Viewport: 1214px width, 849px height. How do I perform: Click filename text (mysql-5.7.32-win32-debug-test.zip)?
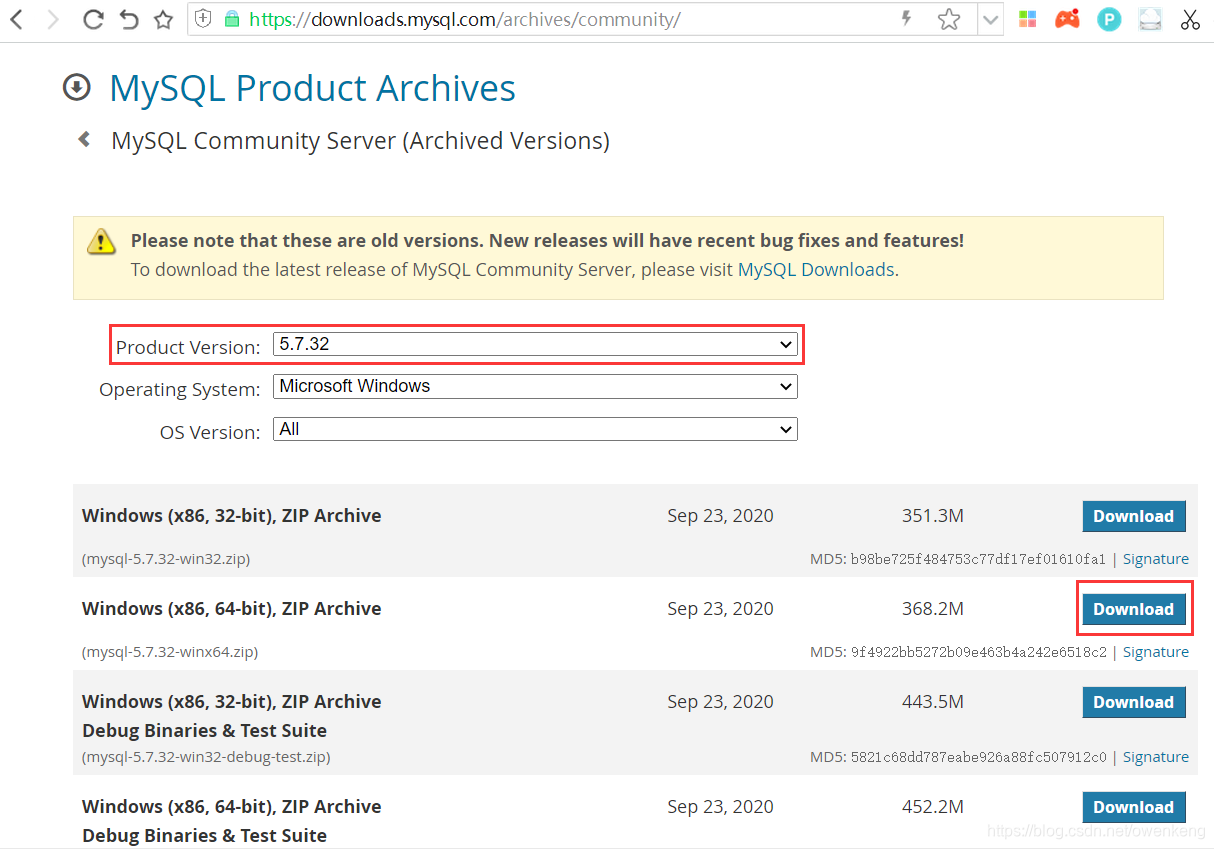[x=206, y=757]
